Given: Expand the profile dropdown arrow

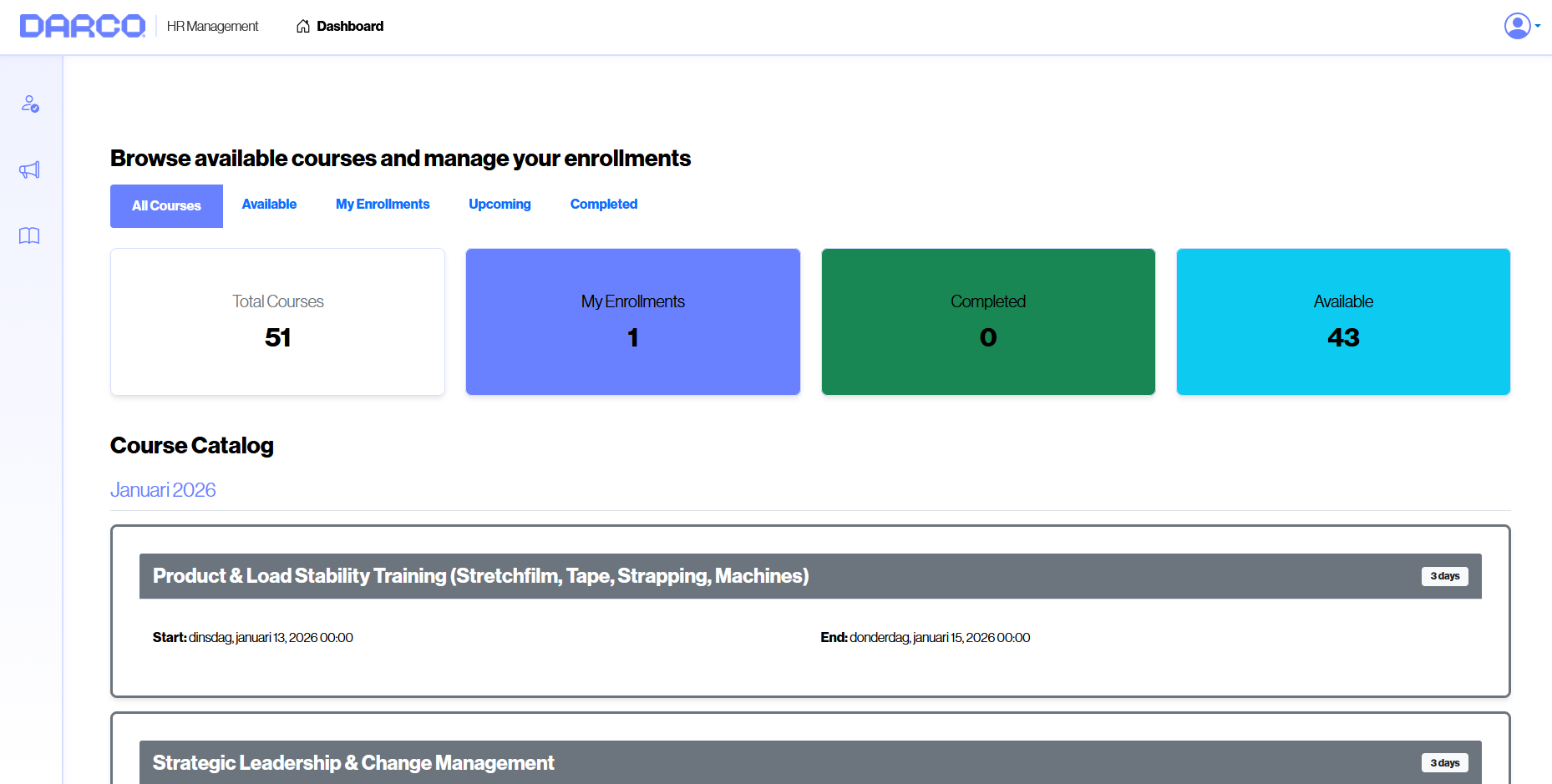Looking at the screenshot, I should click(x=1537, y=26).
